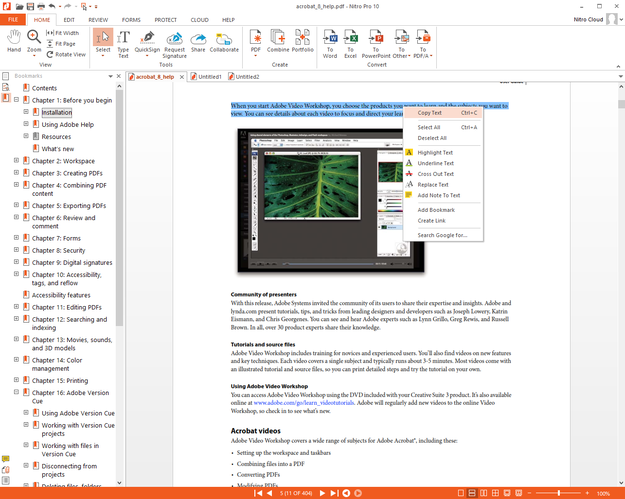Expand Chapter 7: Forms bookmark
Screen dimensions: 625x499
tap(16, 238)
